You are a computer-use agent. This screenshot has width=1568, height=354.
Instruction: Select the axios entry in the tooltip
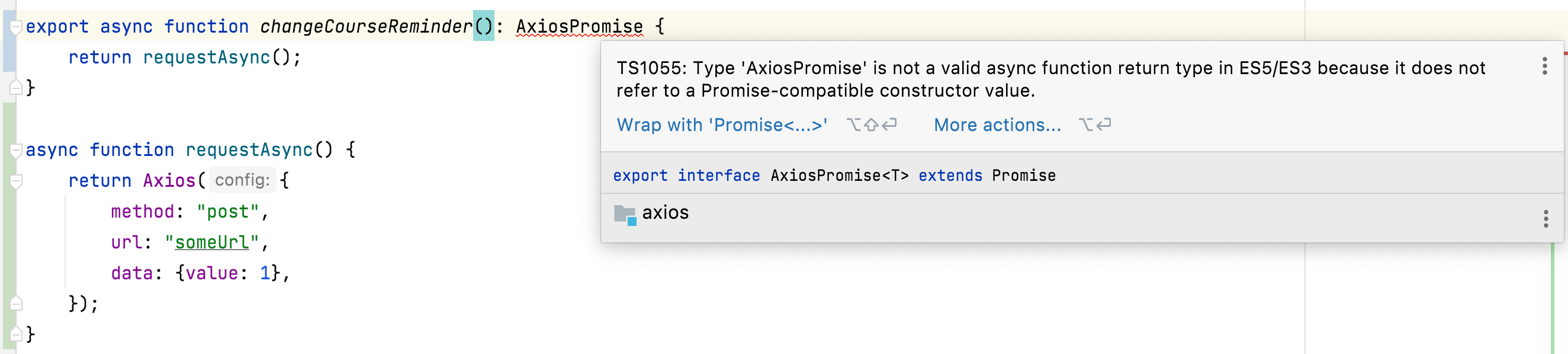click(665, 213)
